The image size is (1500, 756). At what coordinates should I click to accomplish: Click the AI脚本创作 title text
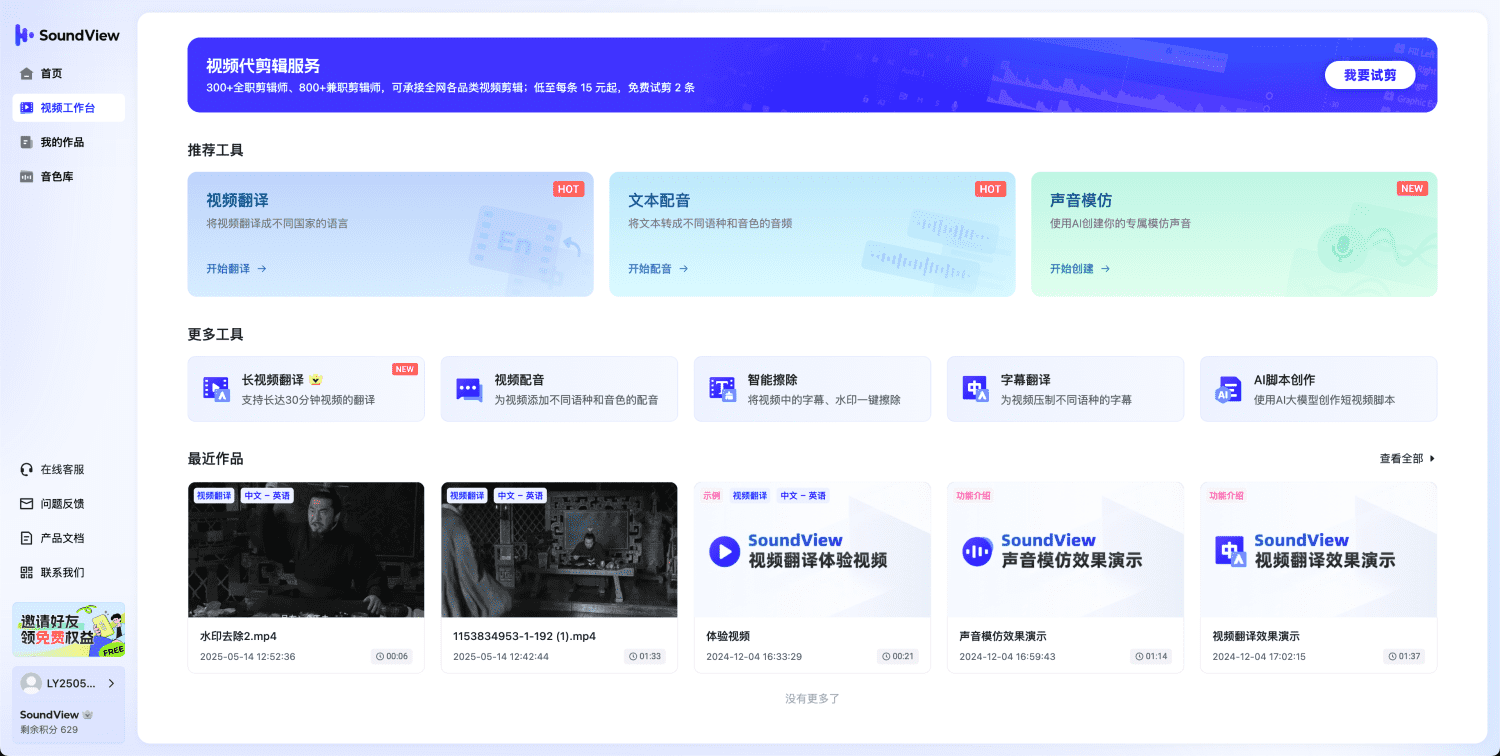point(1284,380)
